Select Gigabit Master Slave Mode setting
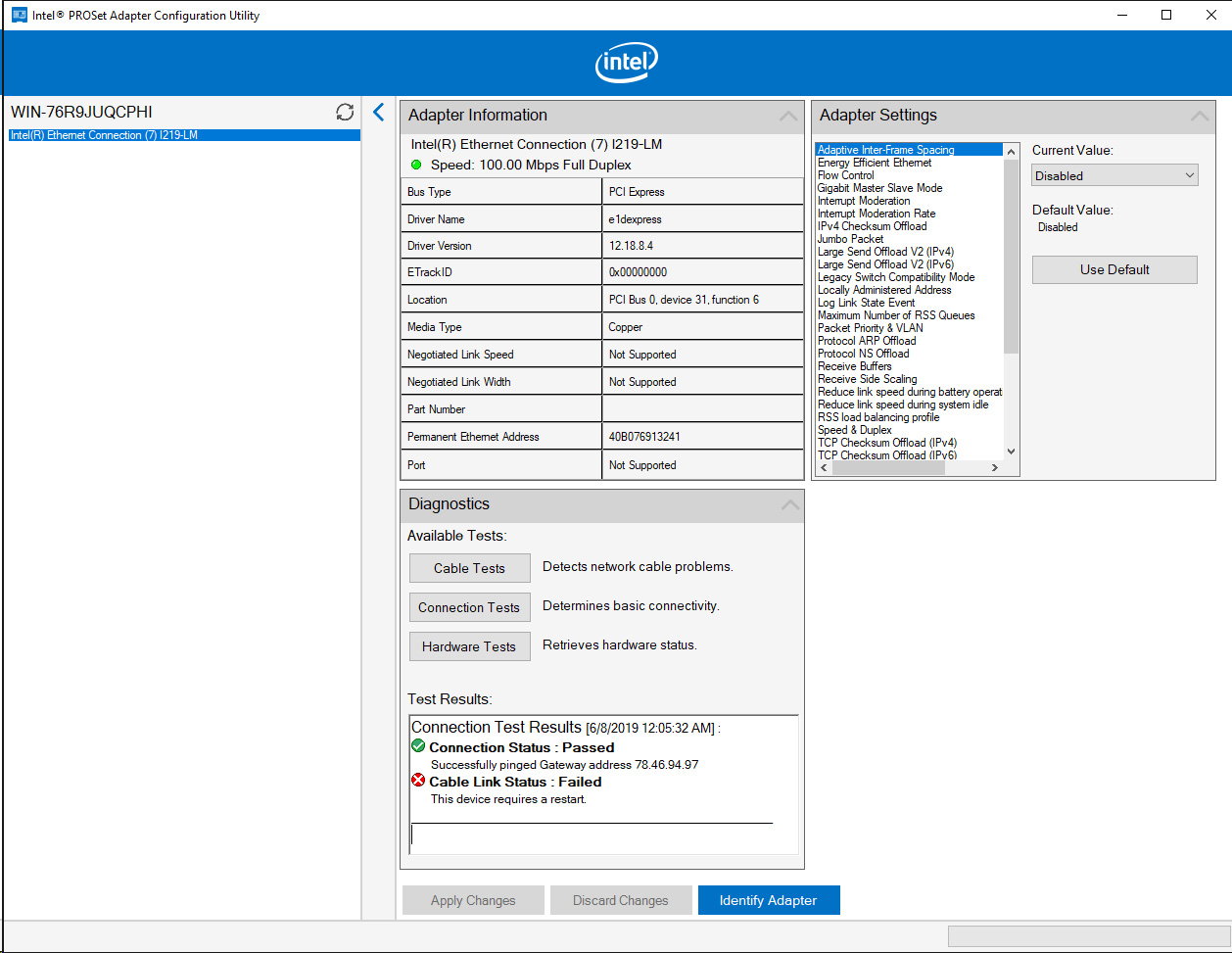Viewport: 1232px width, 953px height. pos(909,188)
